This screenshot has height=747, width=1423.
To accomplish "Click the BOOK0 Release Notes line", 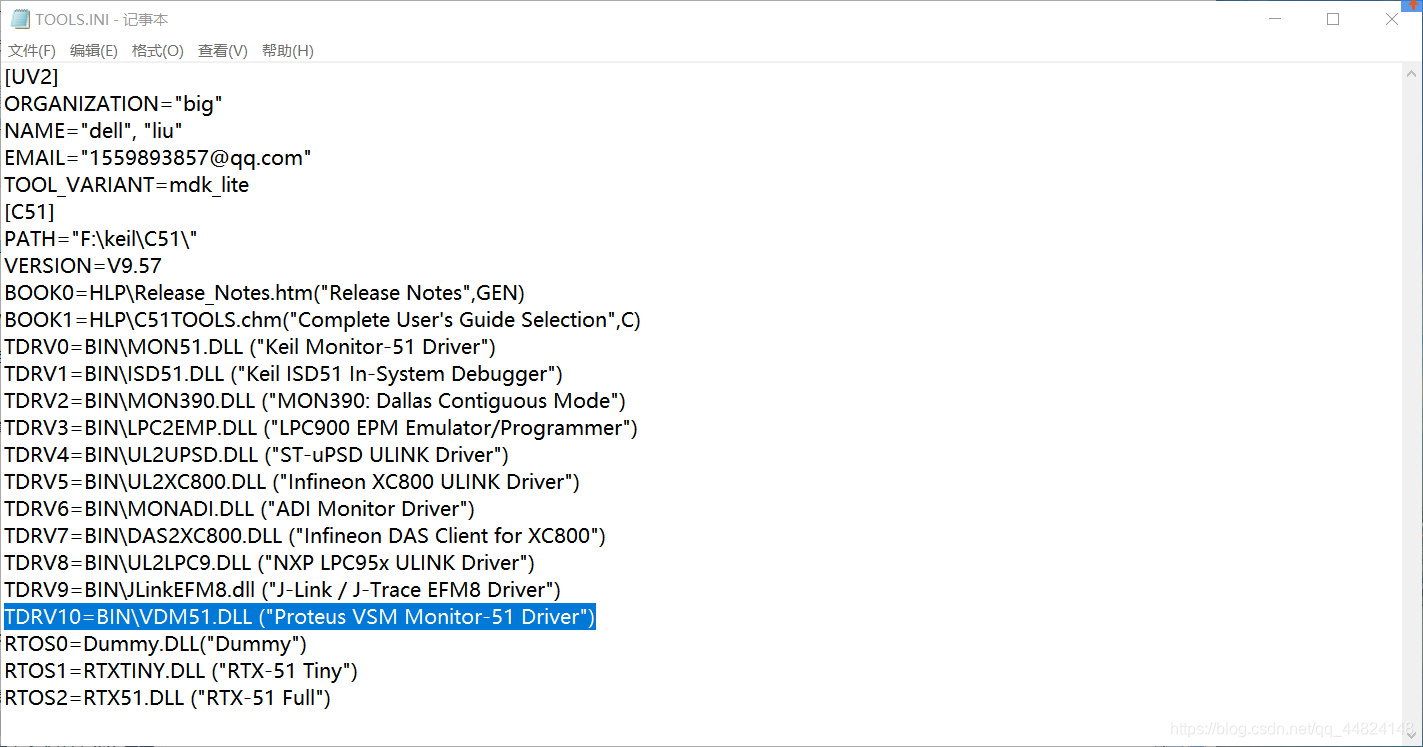I will [265, 293].
